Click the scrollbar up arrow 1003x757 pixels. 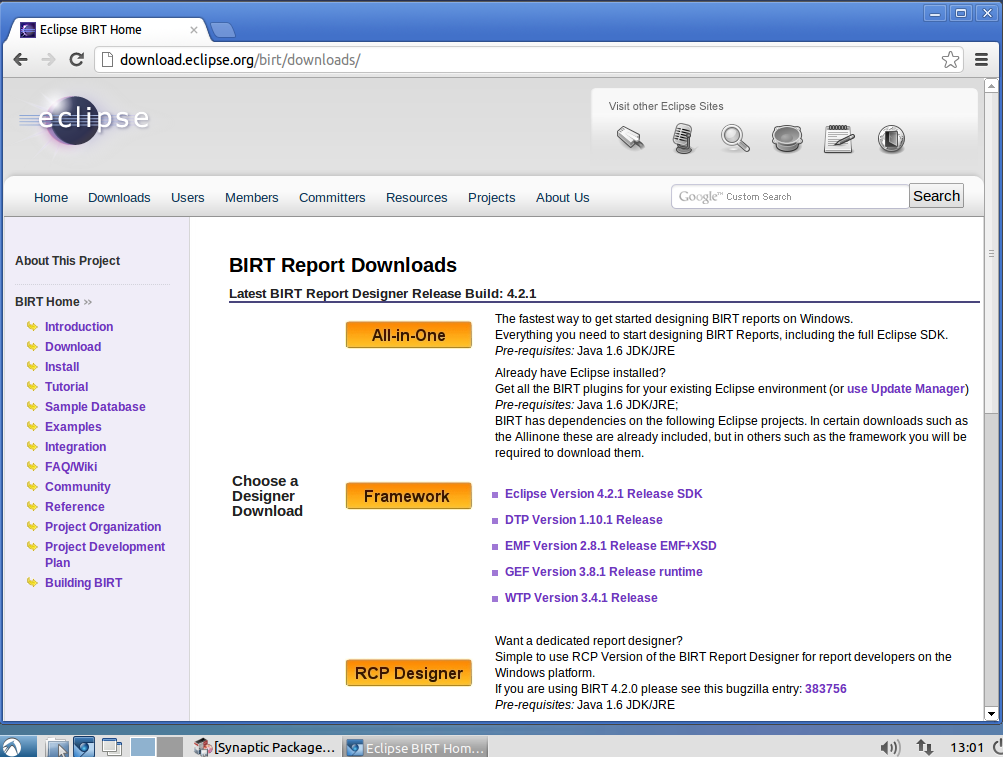pyautogui.click(x=991, y=85)
